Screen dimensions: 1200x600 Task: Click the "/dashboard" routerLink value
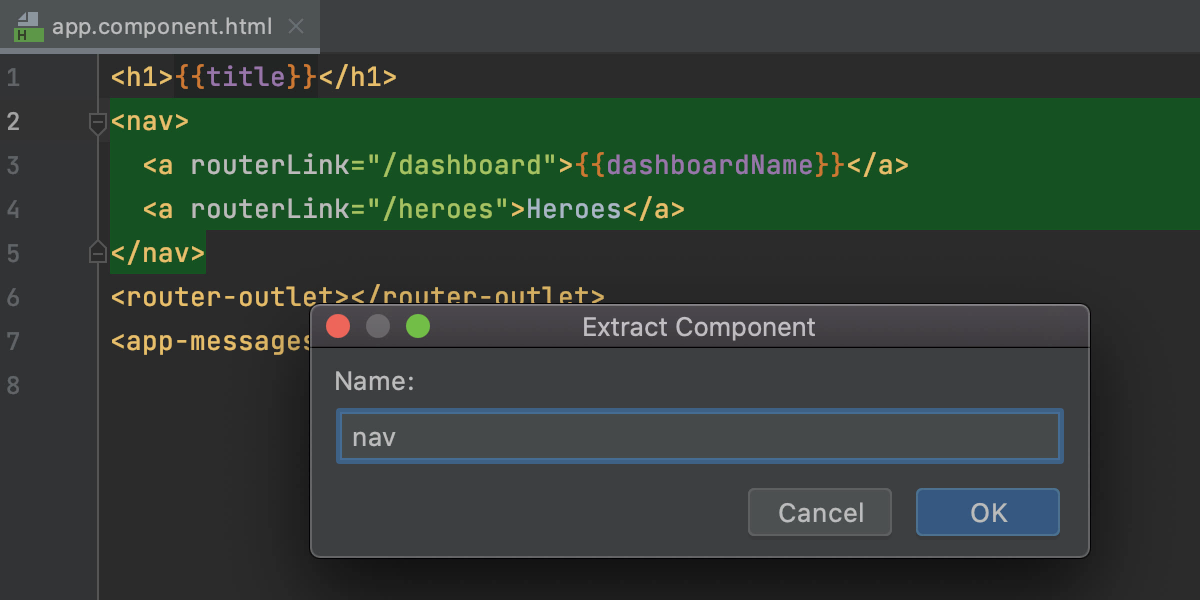click(462, 165)
